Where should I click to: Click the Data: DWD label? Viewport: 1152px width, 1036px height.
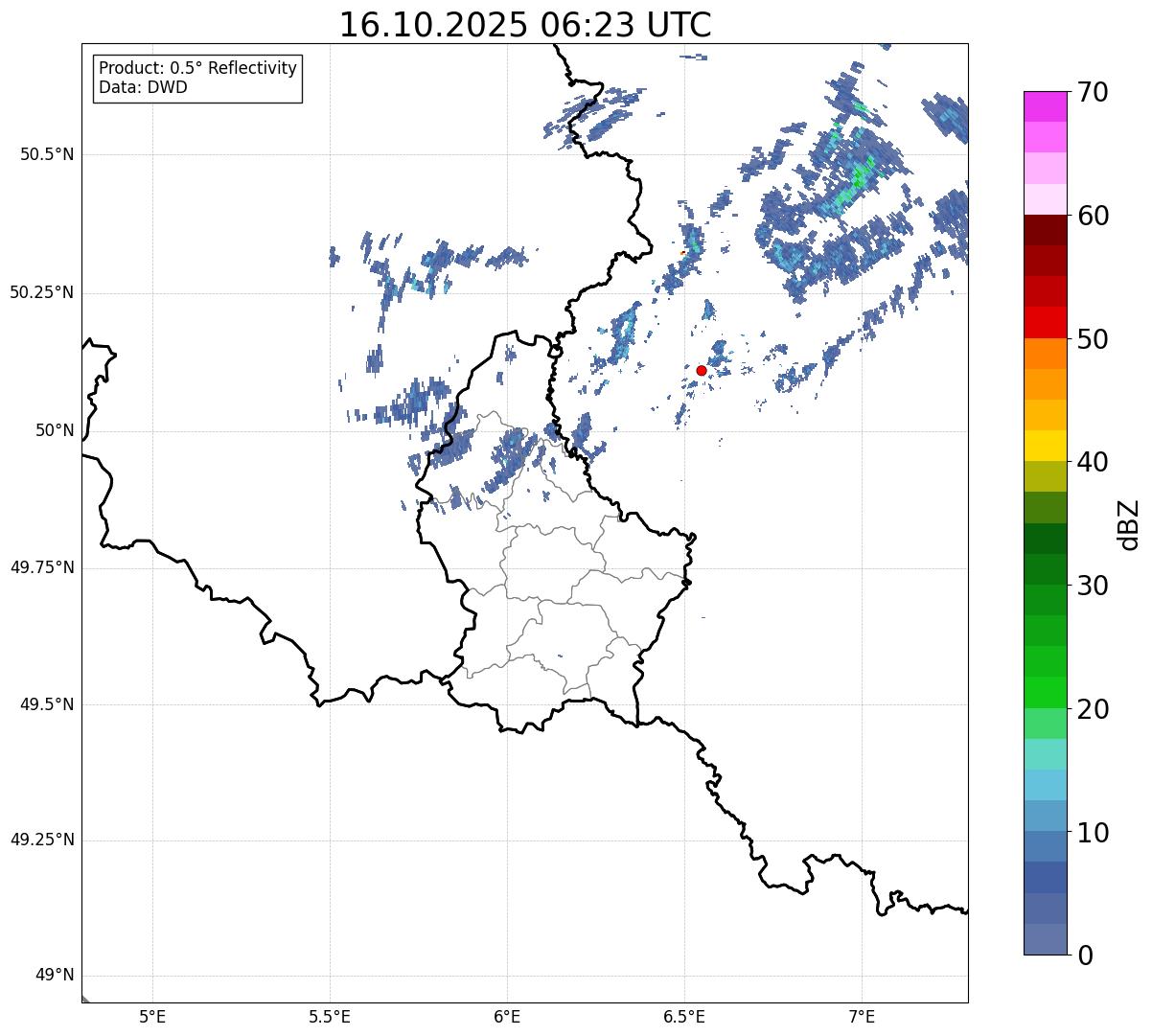(143, 88)
